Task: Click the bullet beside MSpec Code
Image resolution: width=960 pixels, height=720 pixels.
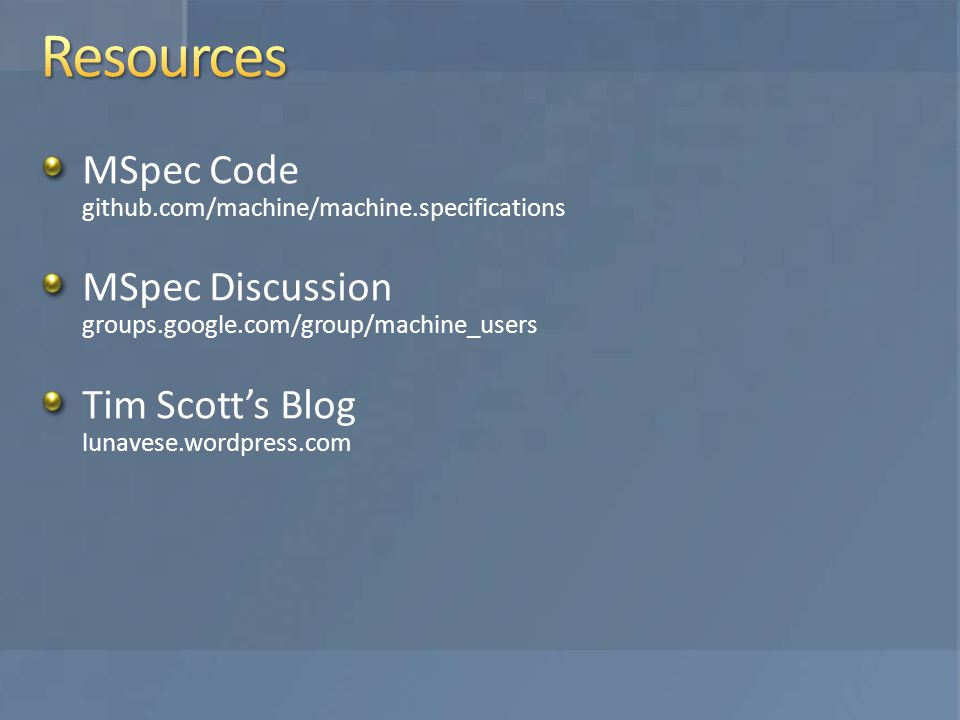Action: pyautogui.click(x=53, y=166)
